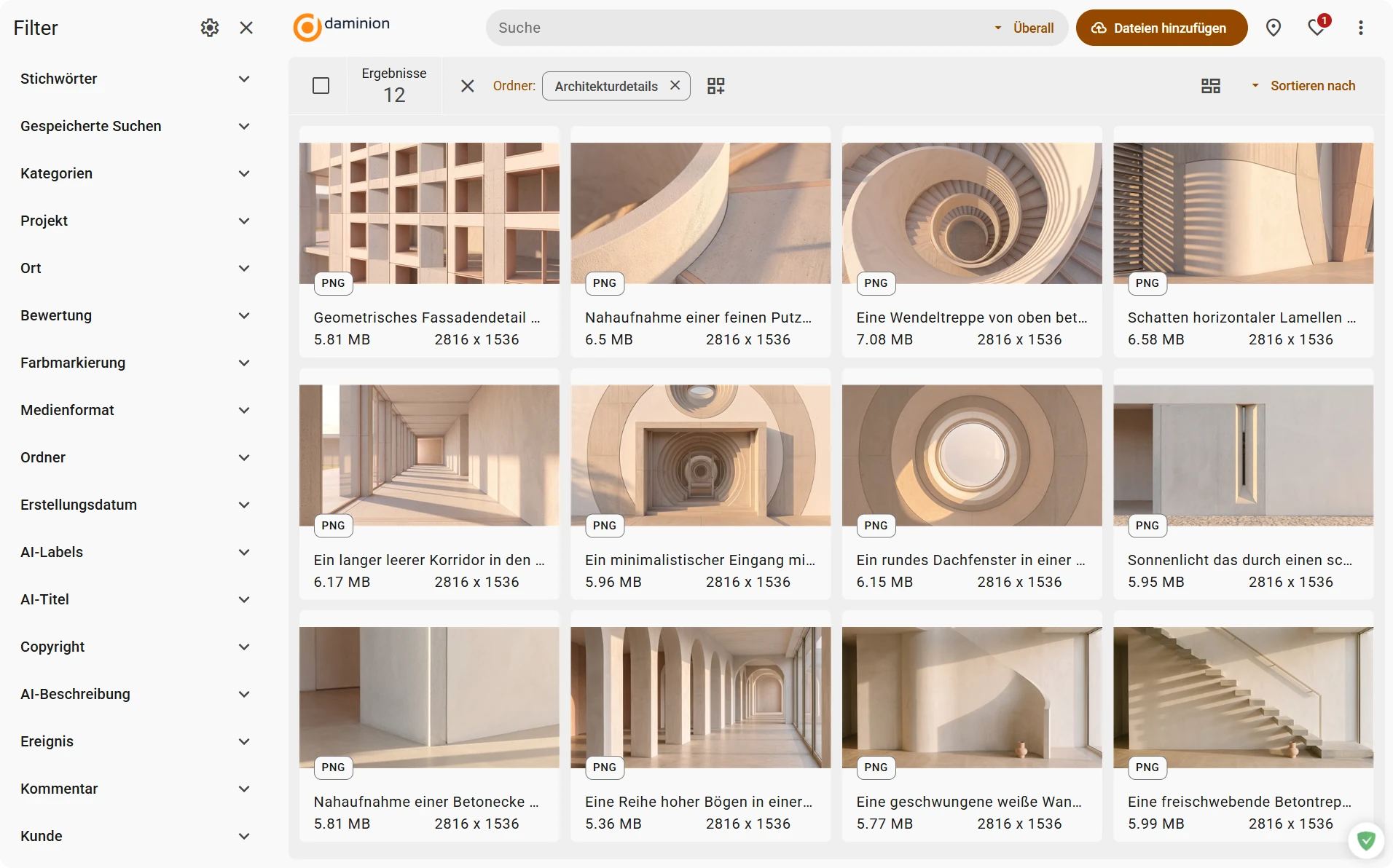The image size is (1393, 868).
Task: Open filter settings gear icon
Action: tap(210, 28)
